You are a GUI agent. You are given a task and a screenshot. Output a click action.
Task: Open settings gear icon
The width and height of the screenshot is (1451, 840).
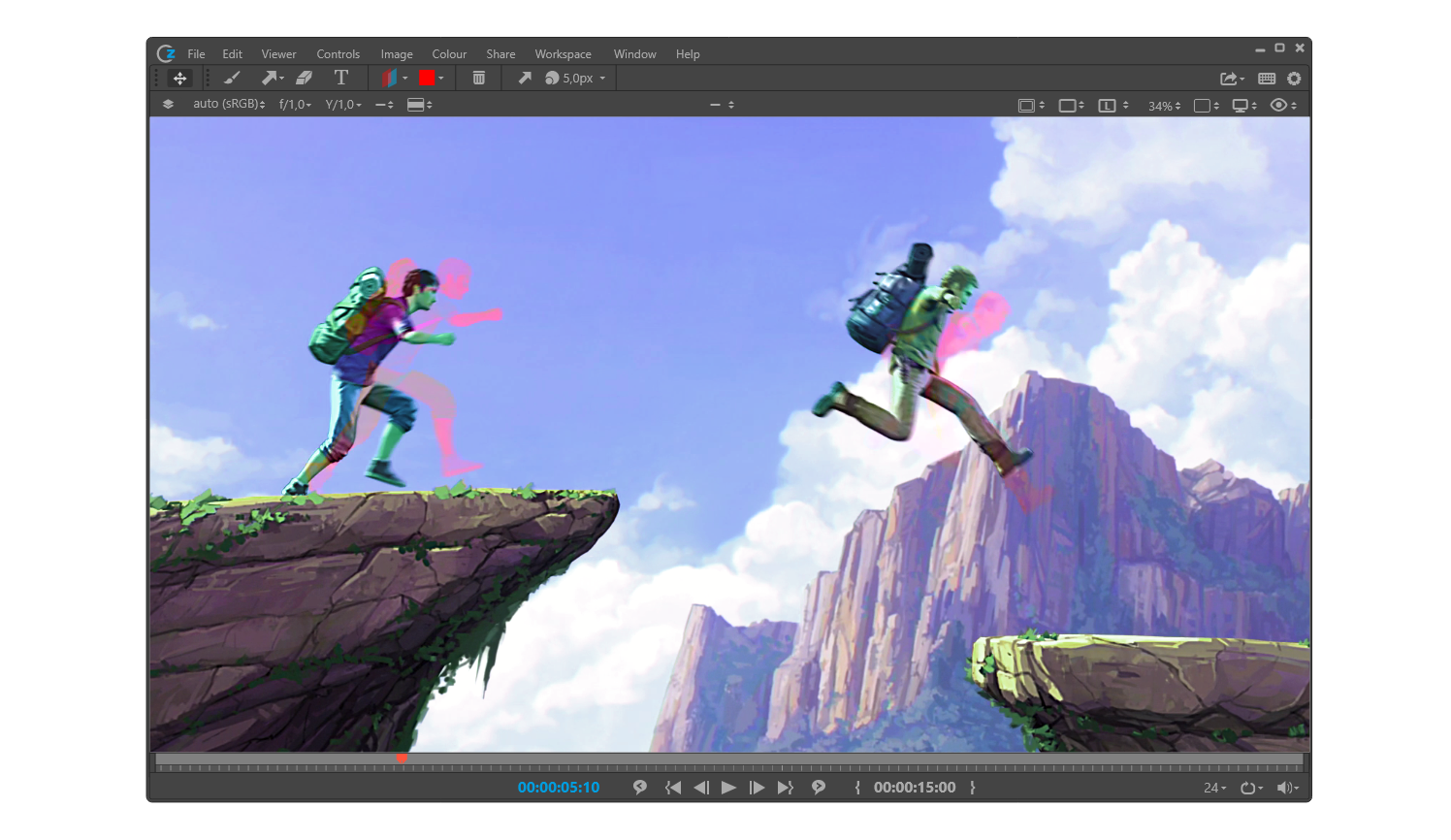(x=1294, y=79)
